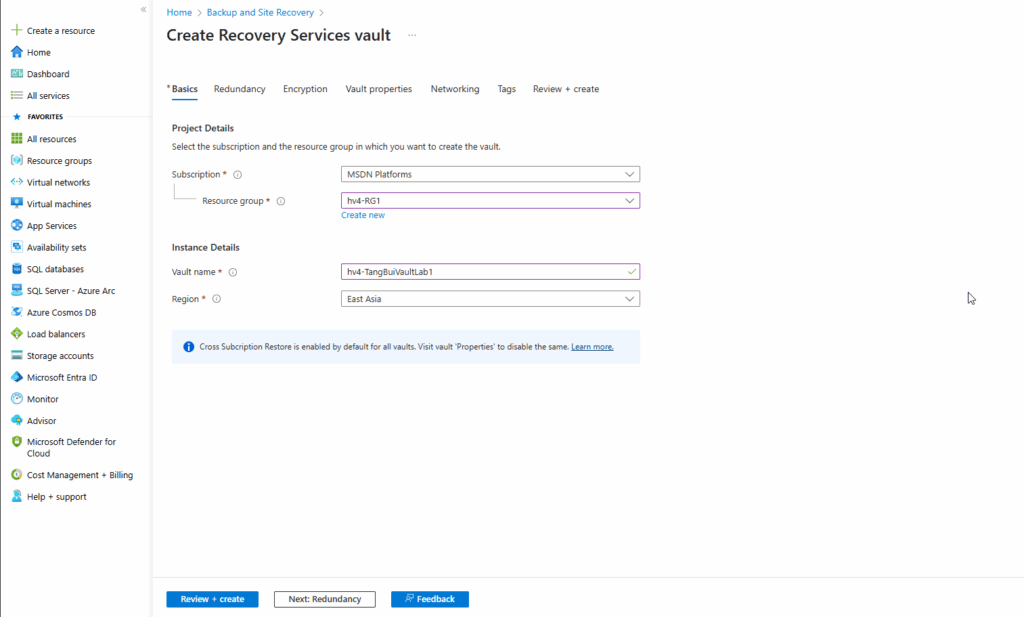This screenshot has width=1024, height=617.
Task: Click the SQL Server - Azure Arc icon
Action: click(x=16, y=291)
